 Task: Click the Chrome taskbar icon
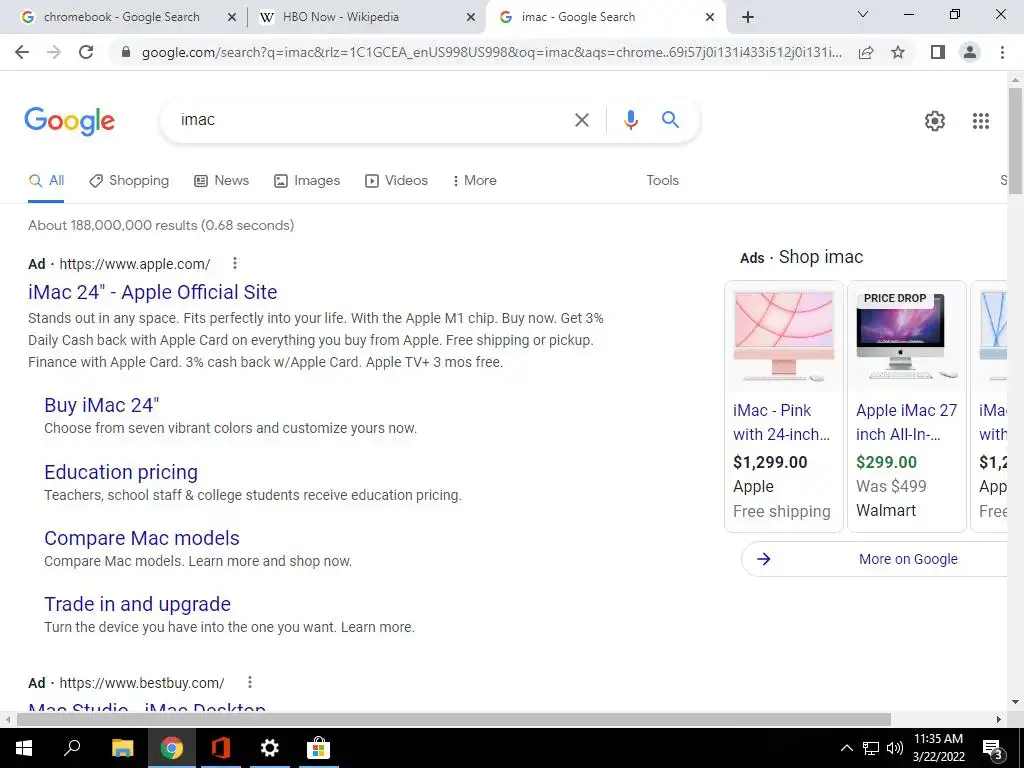pyautogui.click(x=171, y=748)
